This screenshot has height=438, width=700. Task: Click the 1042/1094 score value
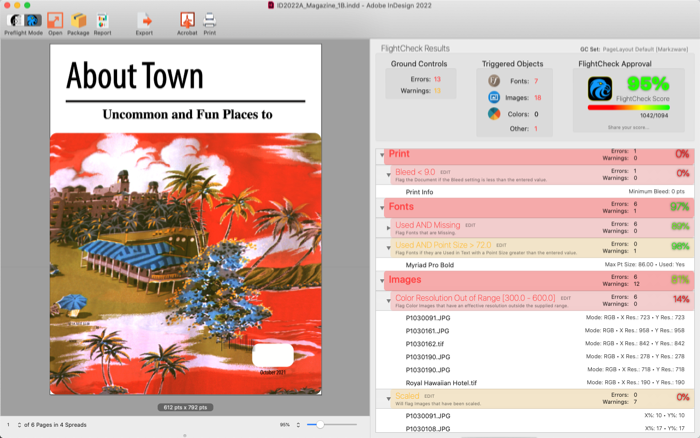(654, 116)
